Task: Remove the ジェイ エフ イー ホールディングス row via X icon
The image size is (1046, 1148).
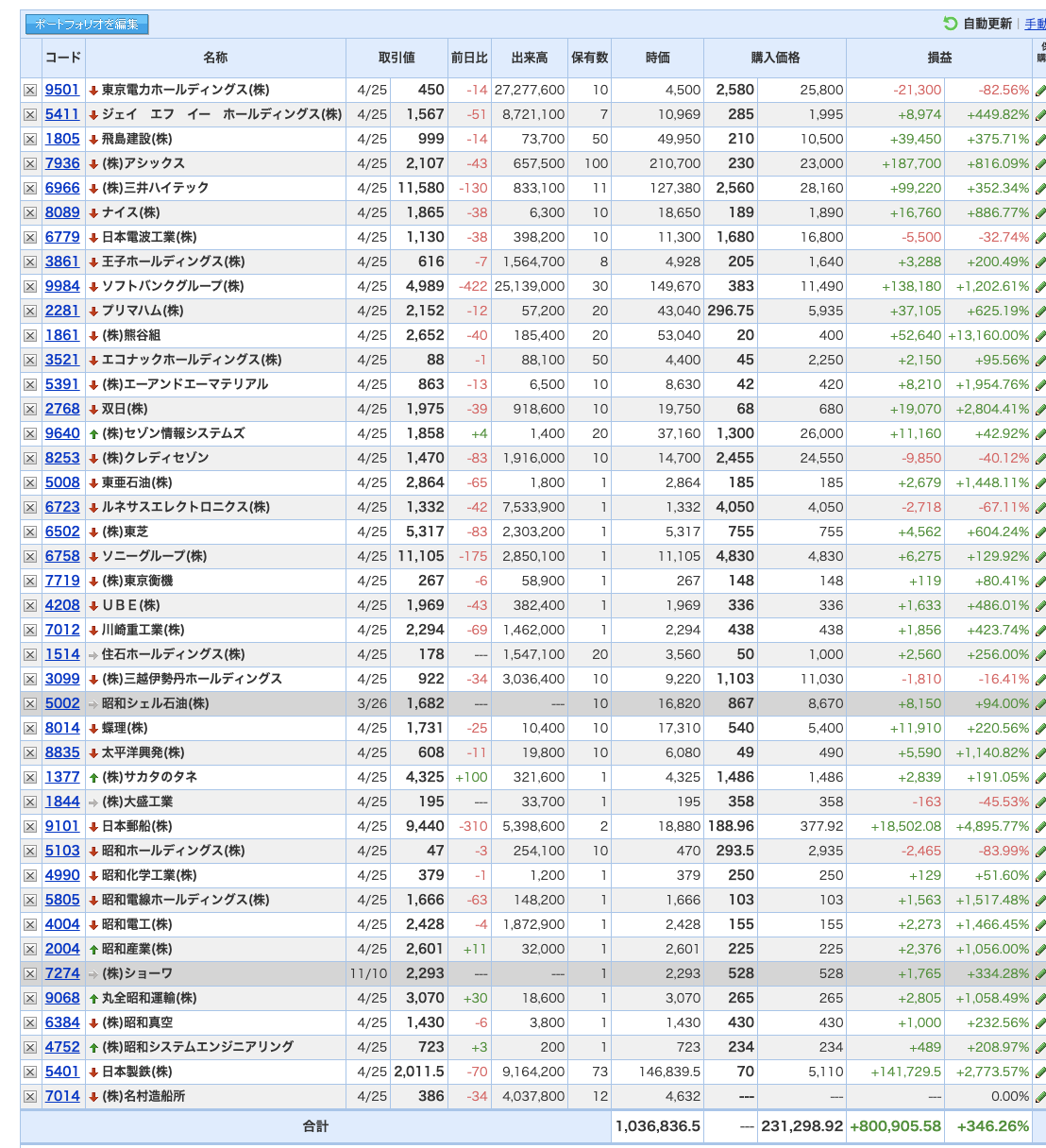Action: pyautogui.click(x=30, y=114)
